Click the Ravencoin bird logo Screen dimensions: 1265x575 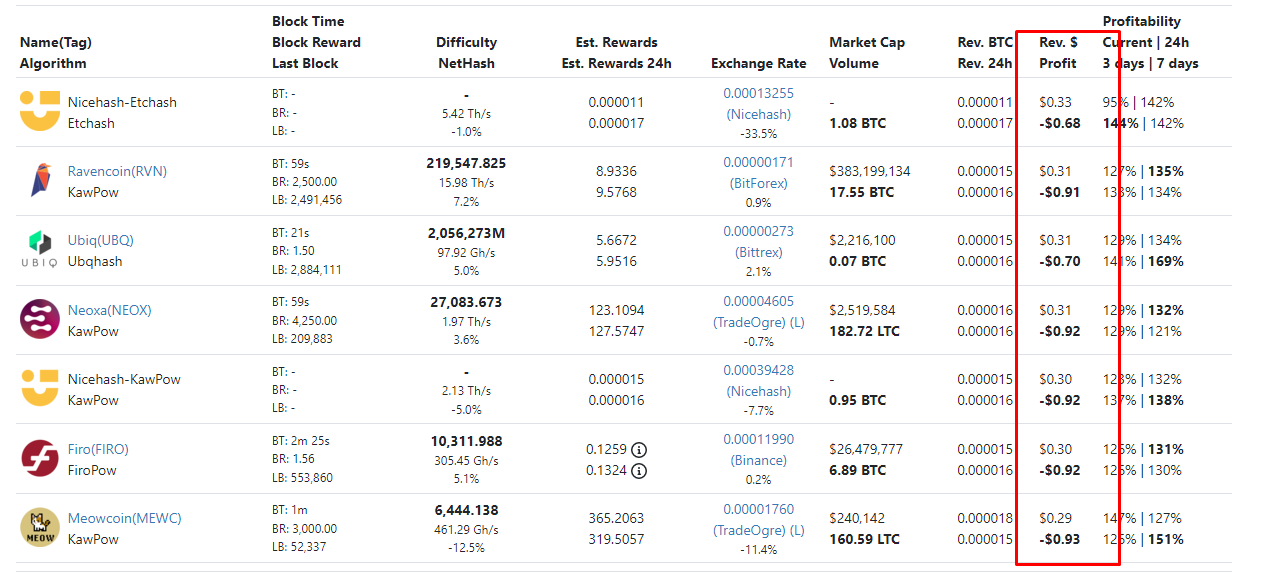pyautogui.click(x=40, y=180)
